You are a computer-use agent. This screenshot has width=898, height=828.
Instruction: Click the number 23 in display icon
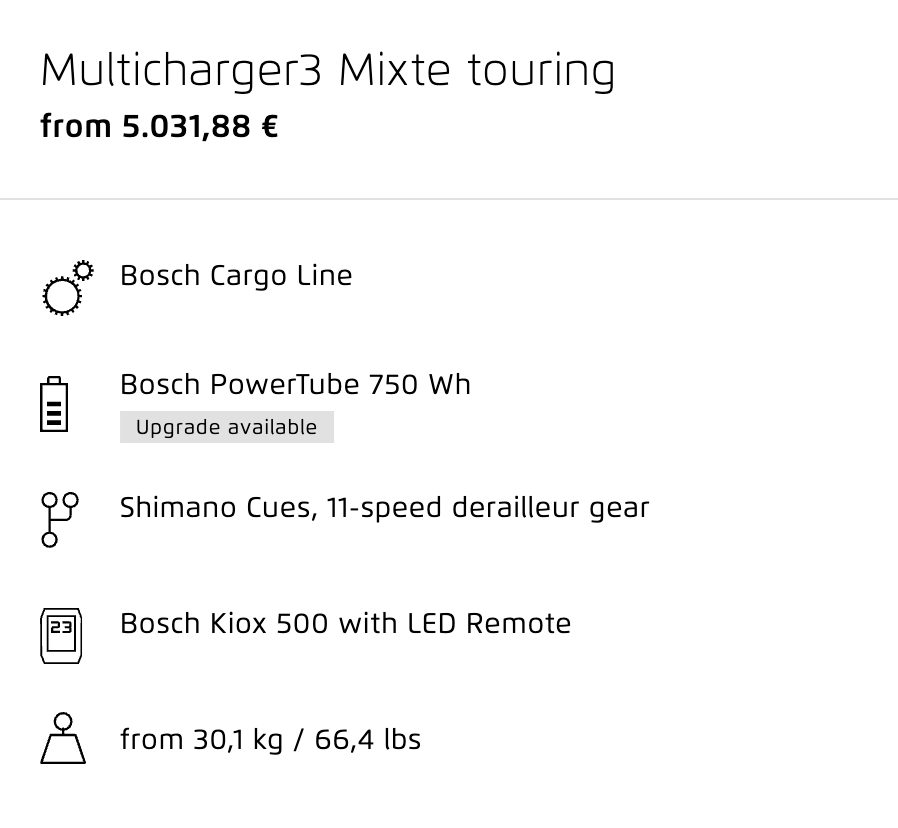[x=61, y=628]
